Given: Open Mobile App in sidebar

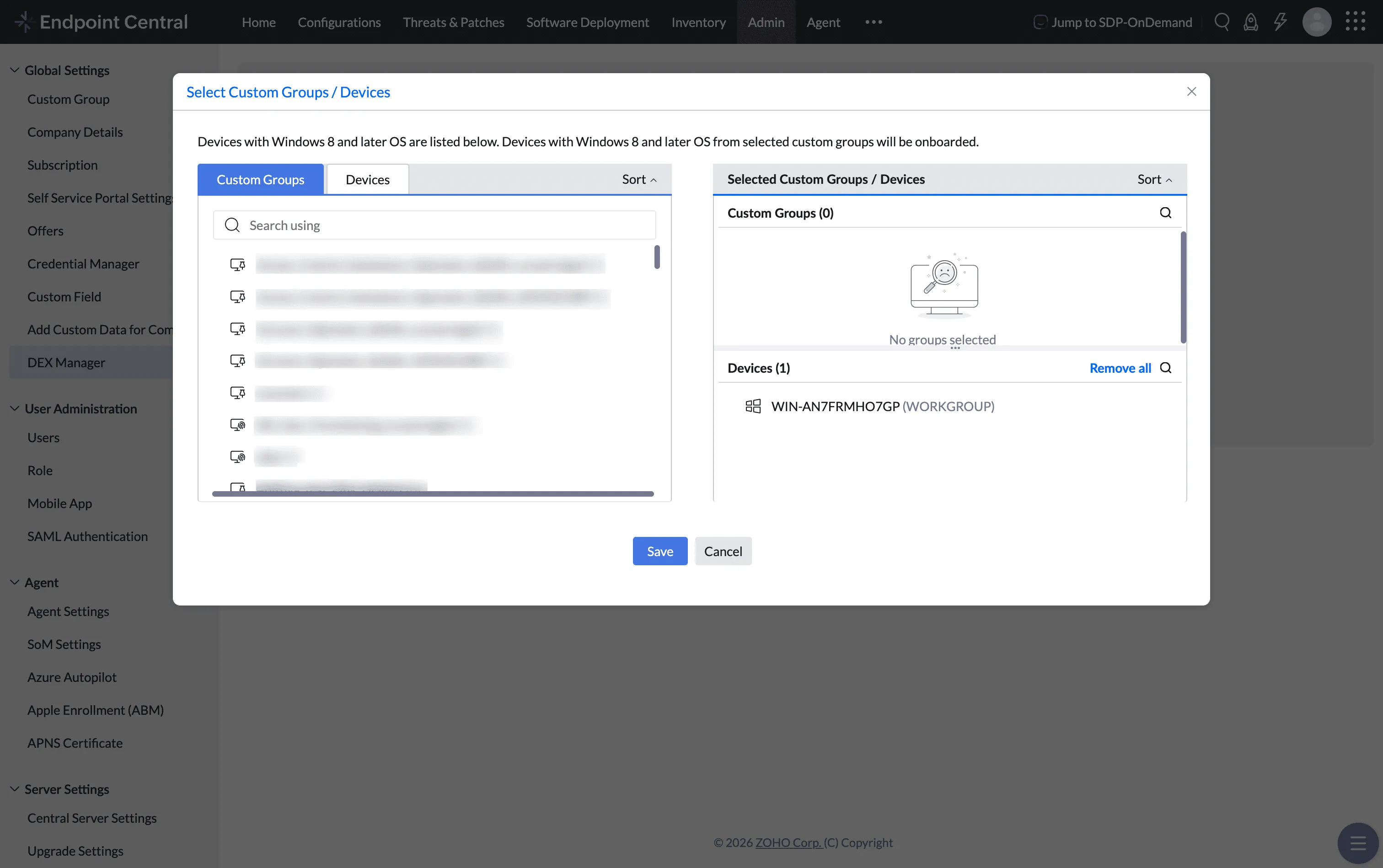Looking at the screenshot, I should click(59, 504).
